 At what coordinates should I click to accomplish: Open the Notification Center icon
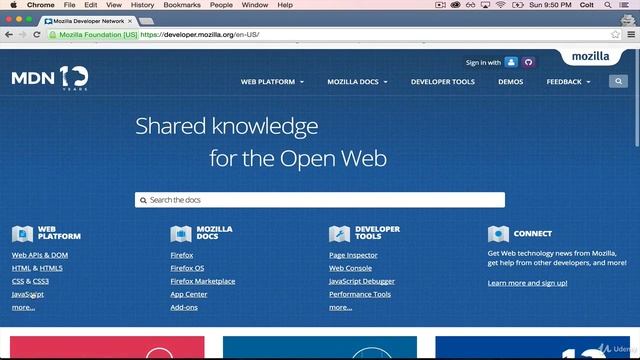pos(624,5)
